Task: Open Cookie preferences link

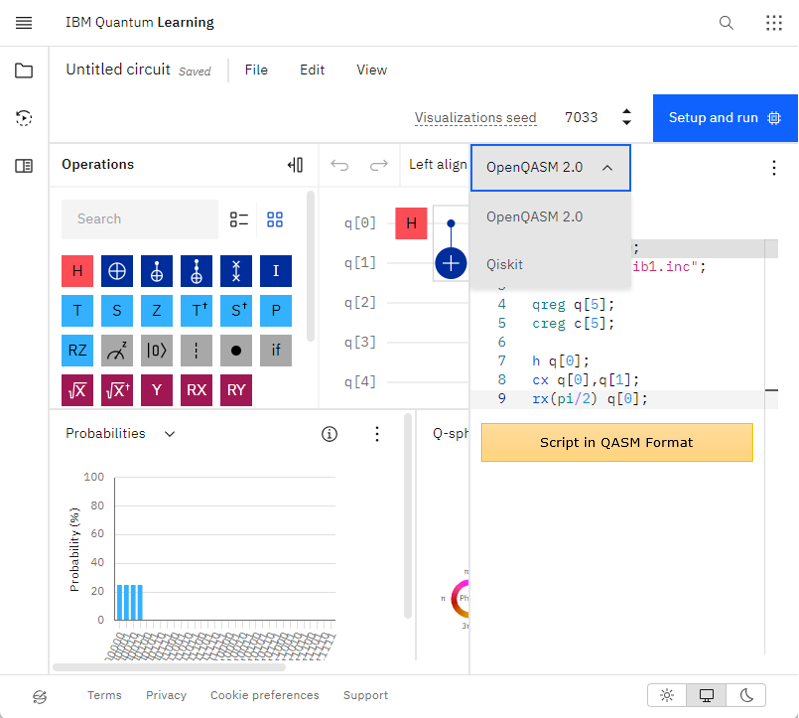Action: point(264,695)
